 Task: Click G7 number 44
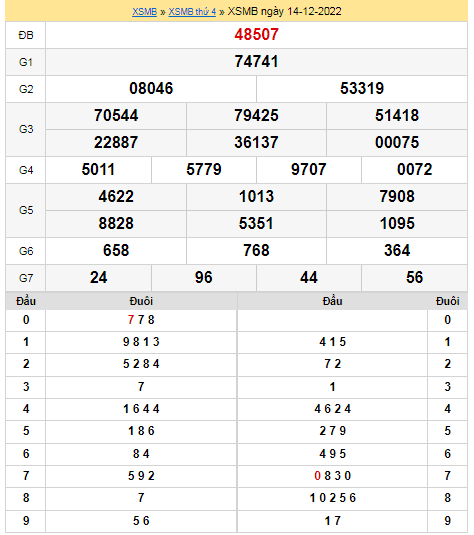(308, 277)
